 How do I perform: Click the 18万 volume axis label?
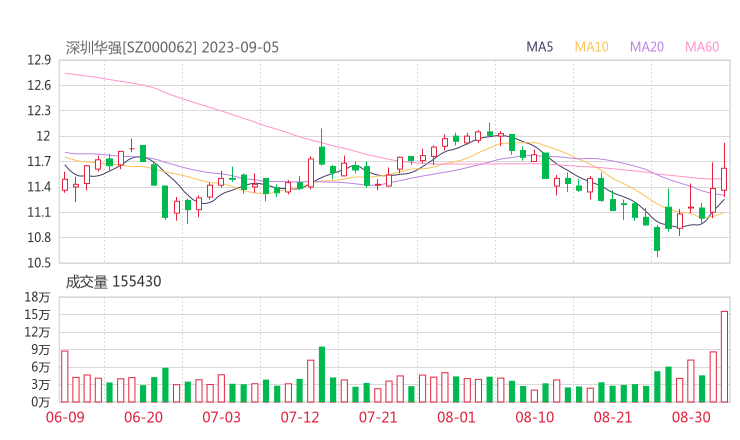[37, 297]
